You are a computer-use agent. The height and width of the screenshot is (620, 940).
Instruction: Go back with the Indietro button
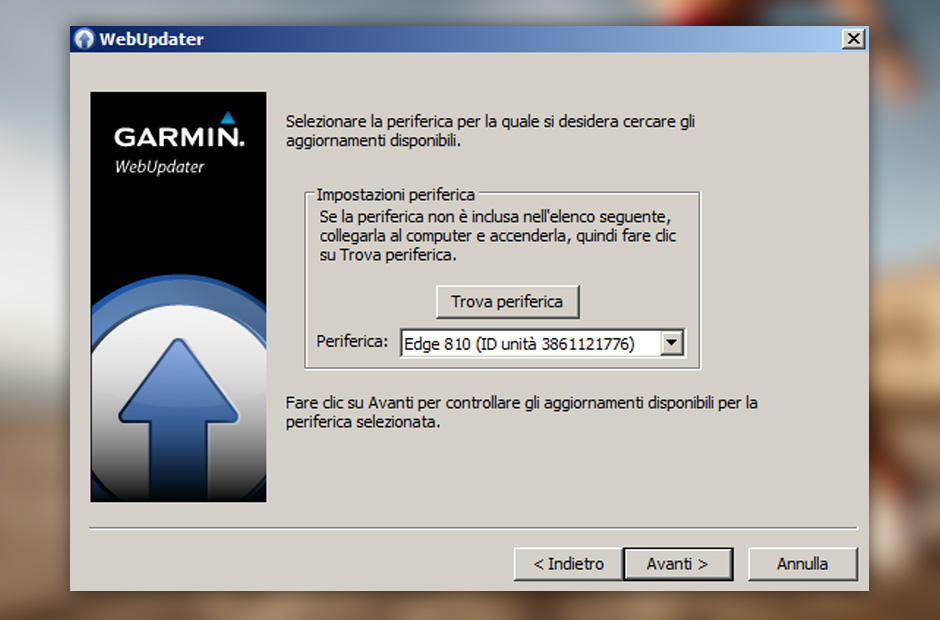point(568,564)
